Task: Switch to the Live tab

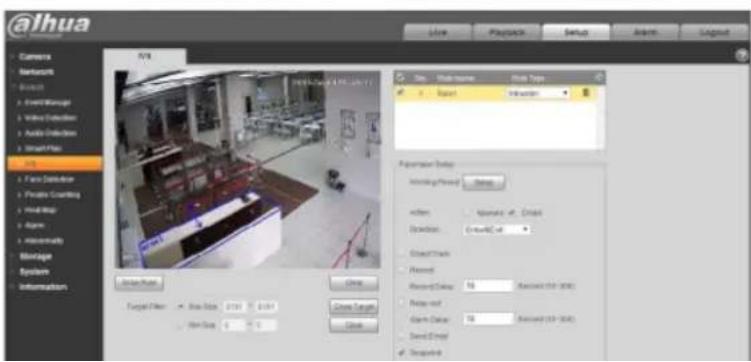Action: [437, 33]
